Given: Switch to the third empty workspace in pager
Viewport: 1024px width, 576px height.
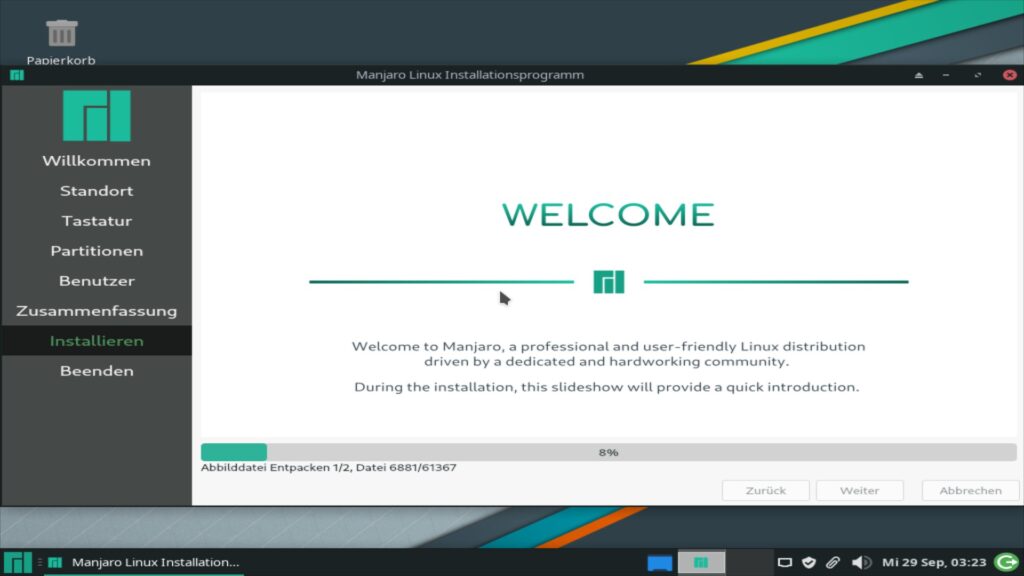Looking at the screenshot, I should coord(749,562).
